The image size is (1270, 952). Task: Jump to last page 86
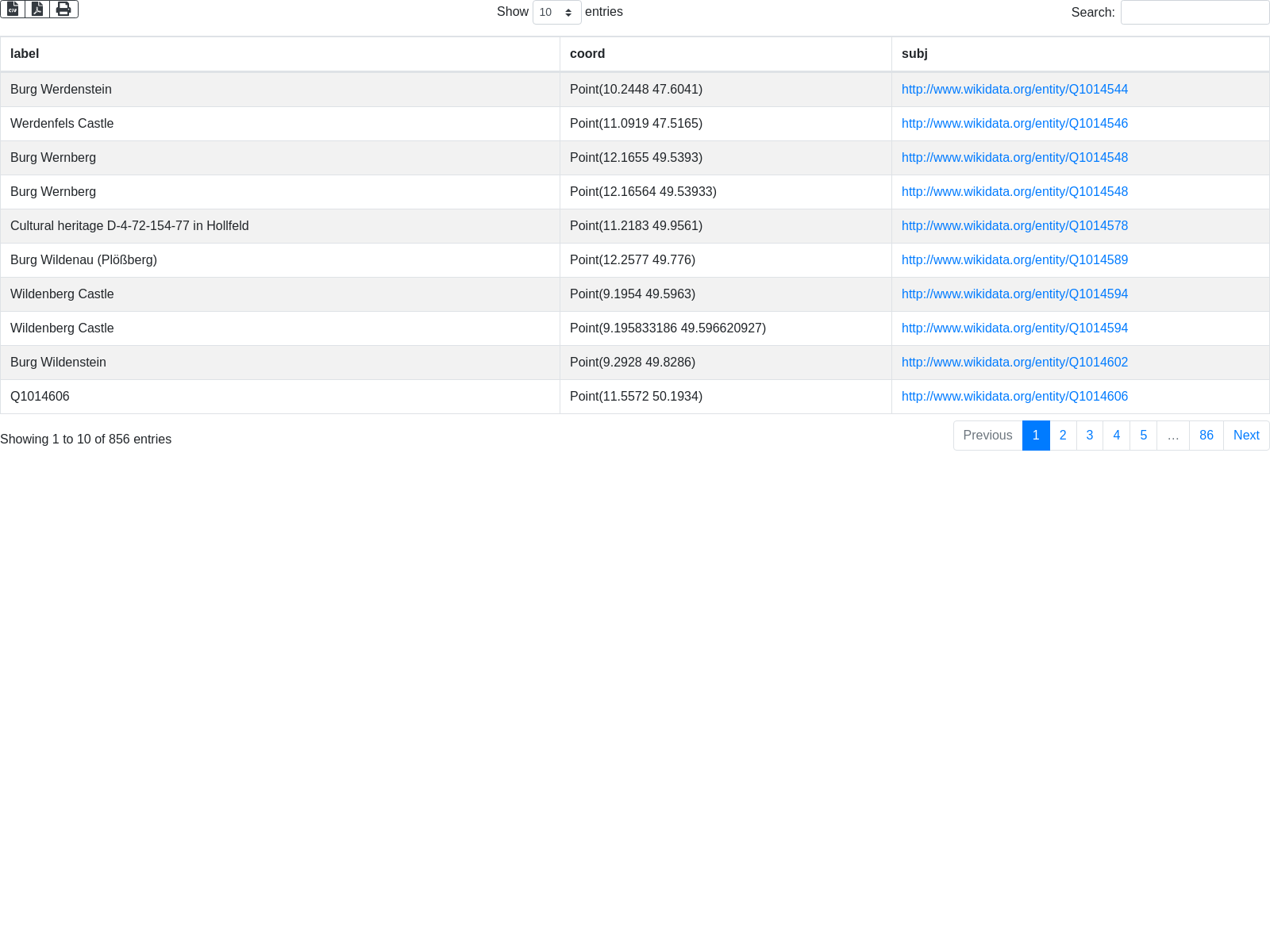tap(1206, 436)
